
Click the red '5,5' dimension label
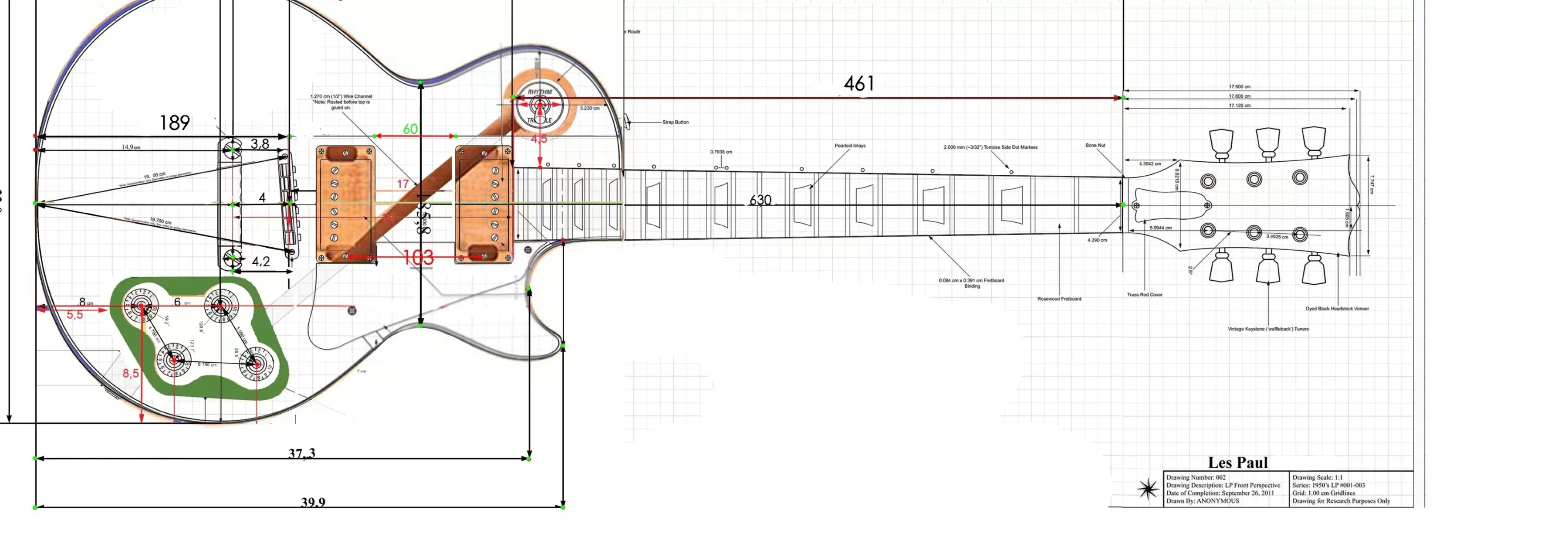coord(75,315)
